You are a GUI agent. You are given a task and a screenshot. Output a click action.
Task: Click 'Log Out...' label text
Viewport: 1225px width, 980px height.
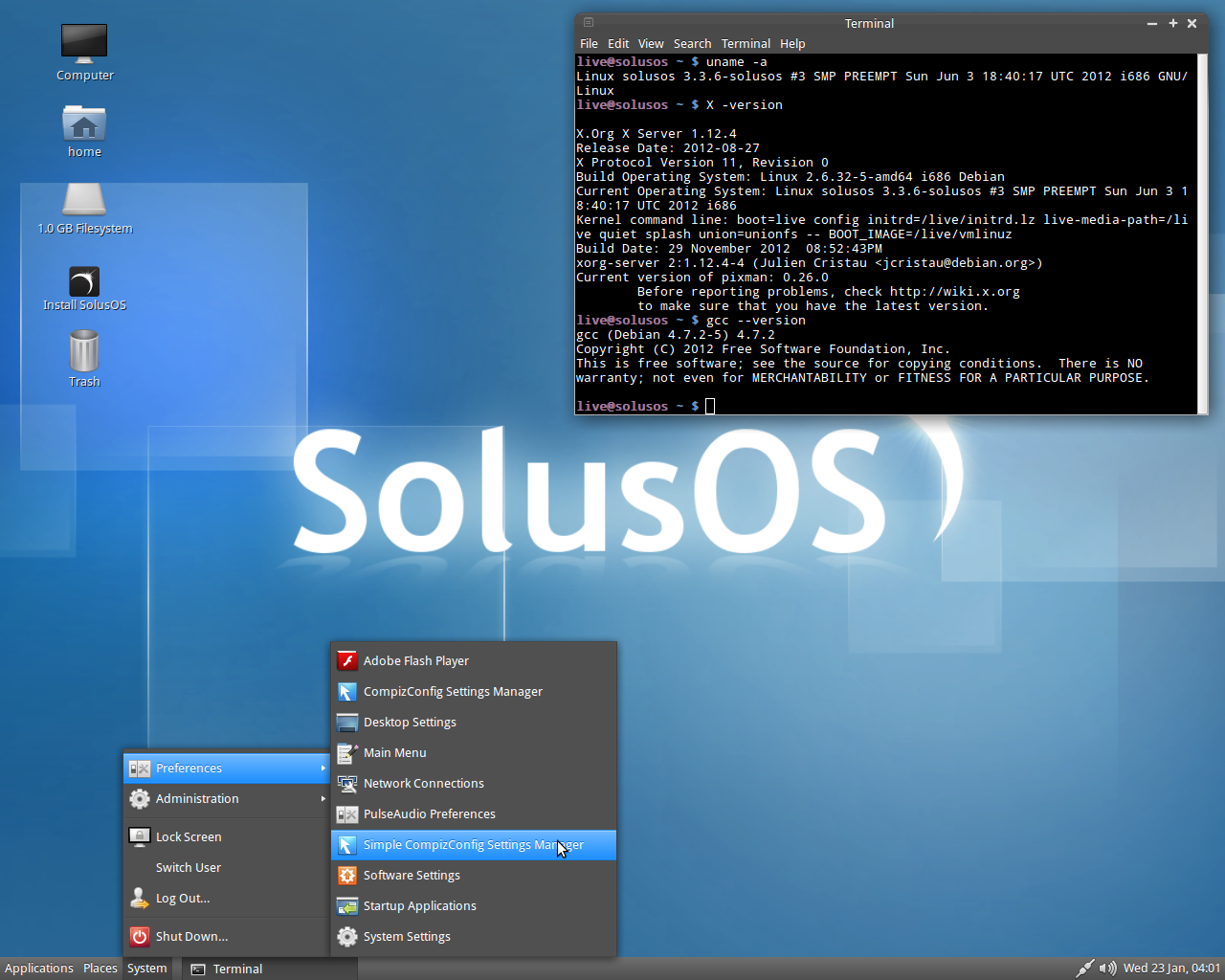183,898
